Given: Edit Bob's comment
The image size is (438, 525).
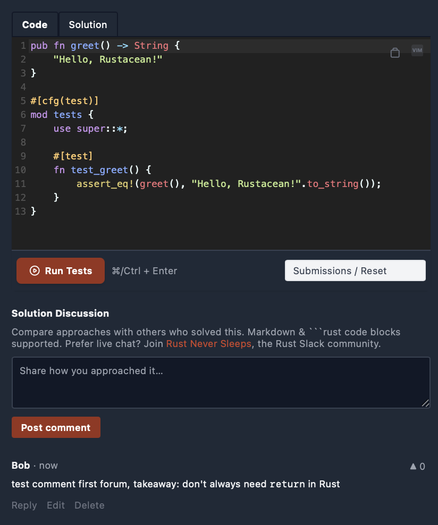Looking at the screenshot, I should pos(56,505).
